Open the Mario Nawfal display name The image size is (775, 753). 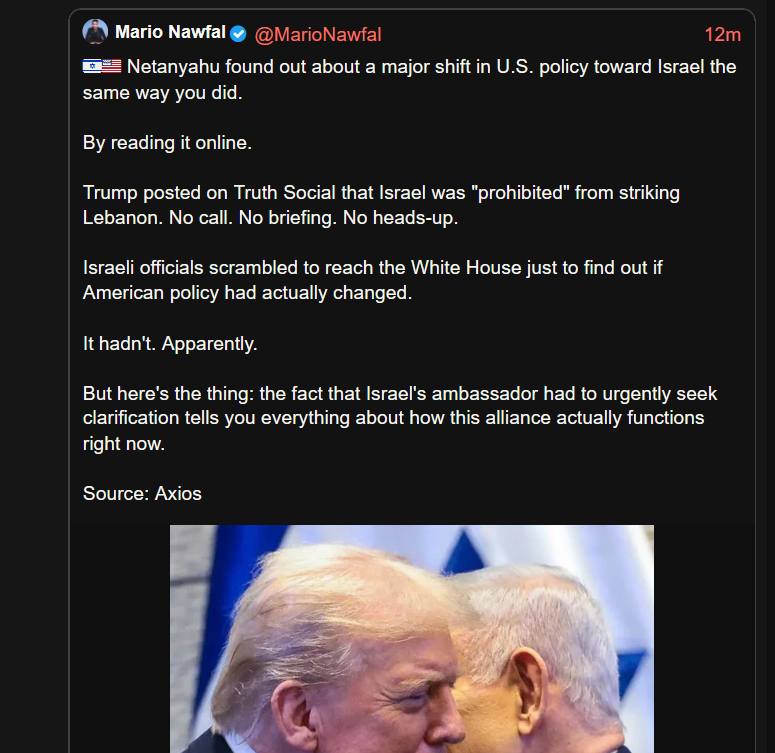point(170,33)
